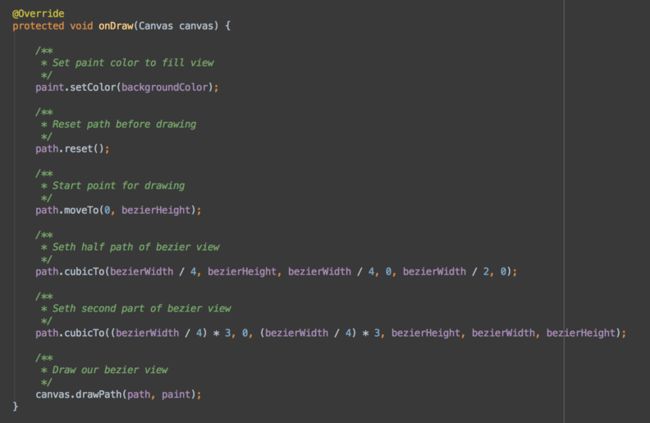This screenshot has height=423, width=650.
Task: Click the path.moveTo(0, bezierHeight) line
Action: (118, 210)
